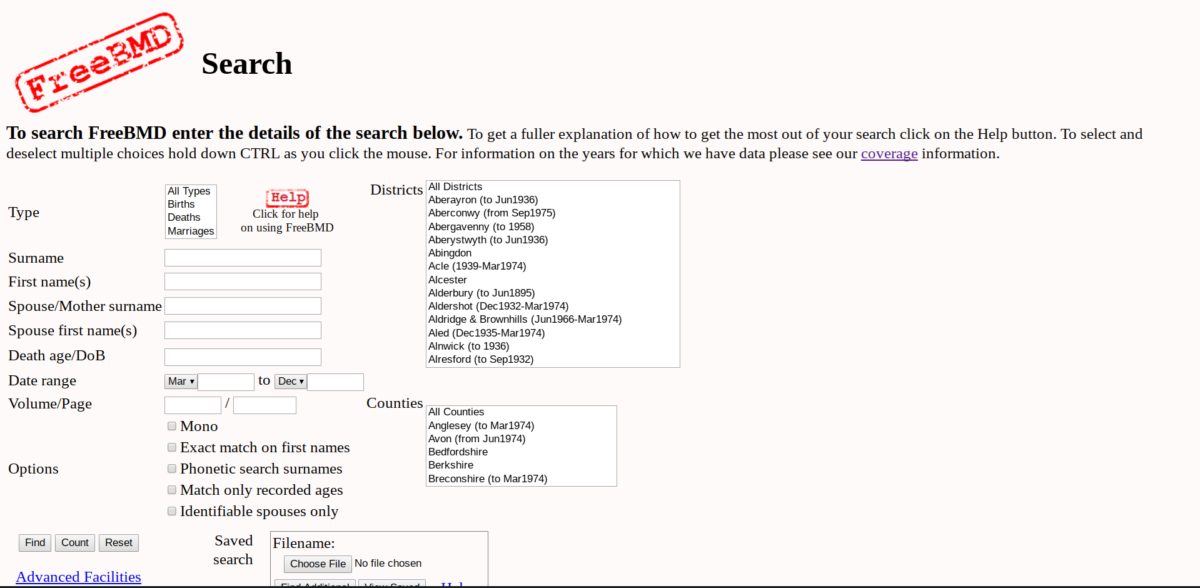The image size is (1200, 588).
Task: Select "Berkshire" in the Counties list
Action: (x=450, y=465)
